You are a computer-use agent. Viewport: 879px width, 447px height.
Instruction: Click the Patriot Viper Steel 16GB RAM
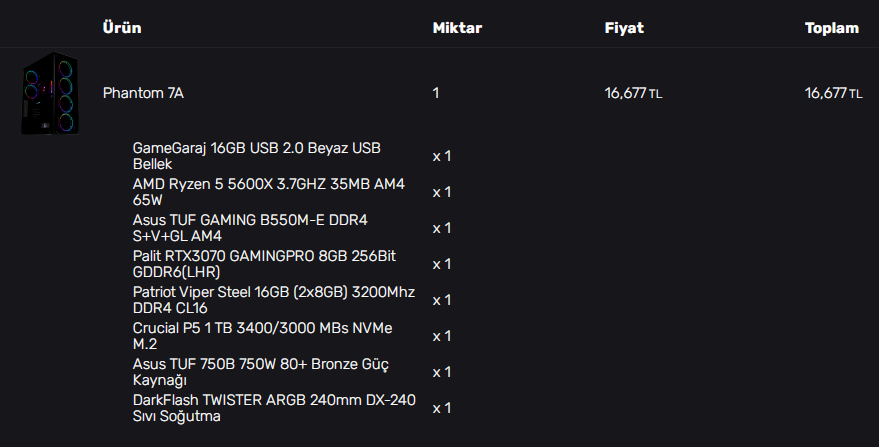[x=273, y=300]
